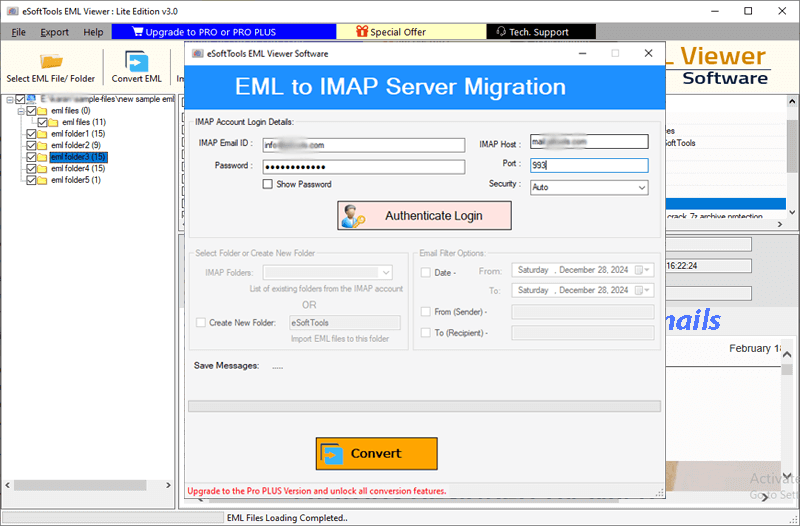The width and height of the screenshot is (800, 526).
Task: Click the eml files (11) folder icon
Action: (x=53, y=122)
